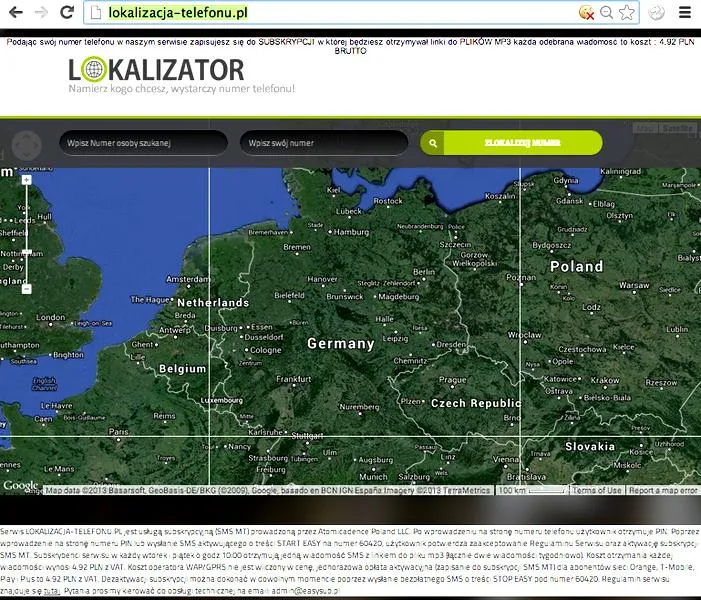Open the Report a map error link
Image resolution: width=701 pixels, height=600 pixels.
pyautogui.click(x=663, y=490)
